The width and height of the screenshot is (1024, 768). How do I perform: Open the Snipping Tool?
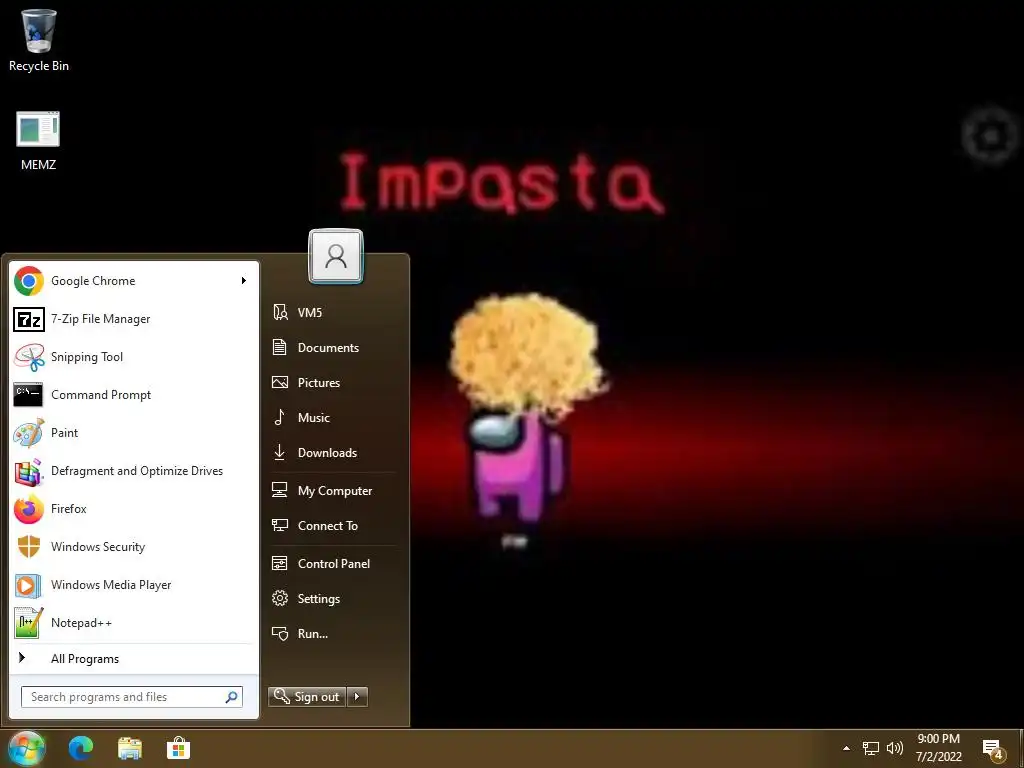pyautogui.click(x=134, y=357)
